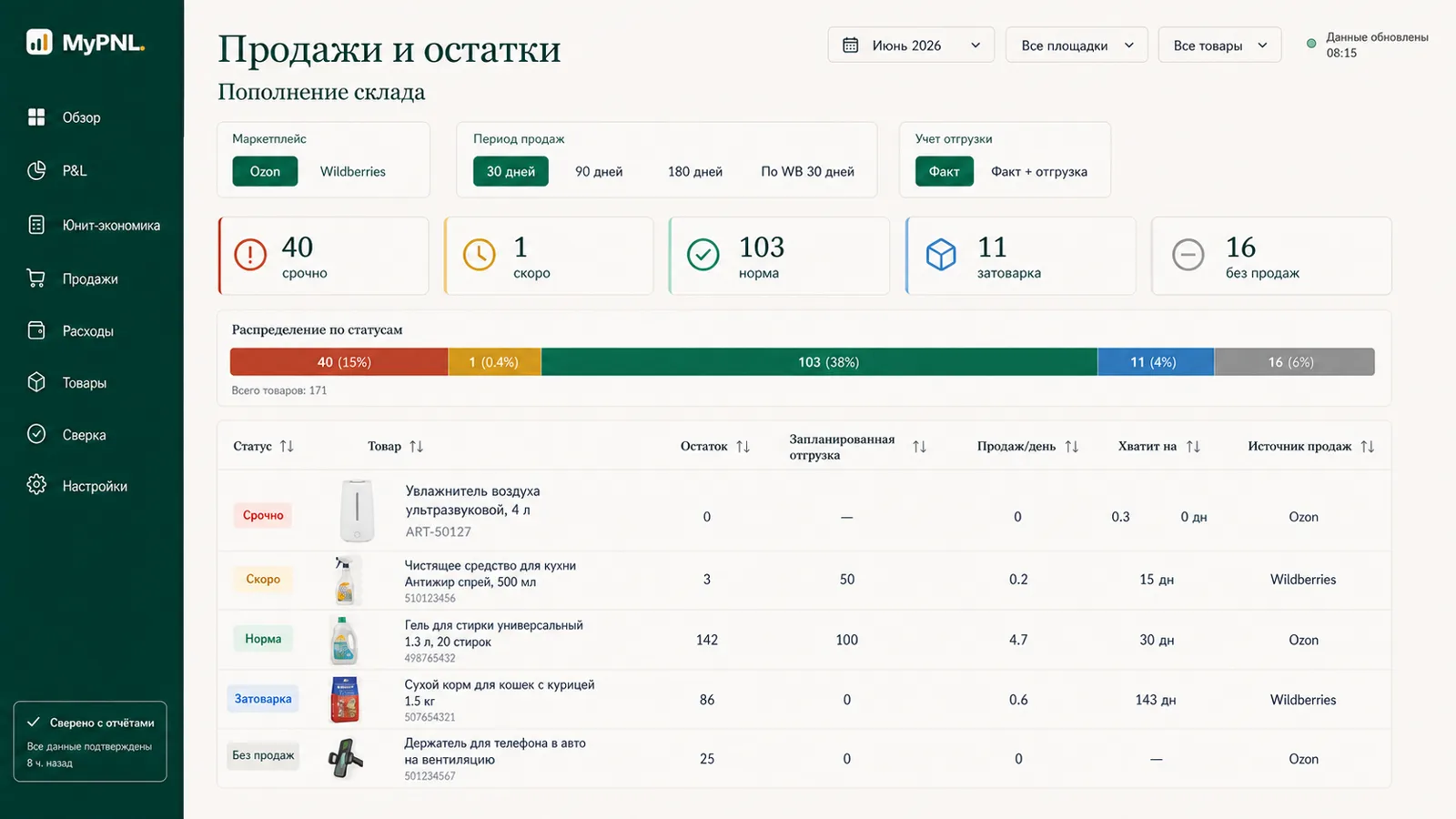The width and height of the screenshot is (1456, 819).
Task: Click article number ART-50127
Action: pyautogui.click(x=439, y=531)
